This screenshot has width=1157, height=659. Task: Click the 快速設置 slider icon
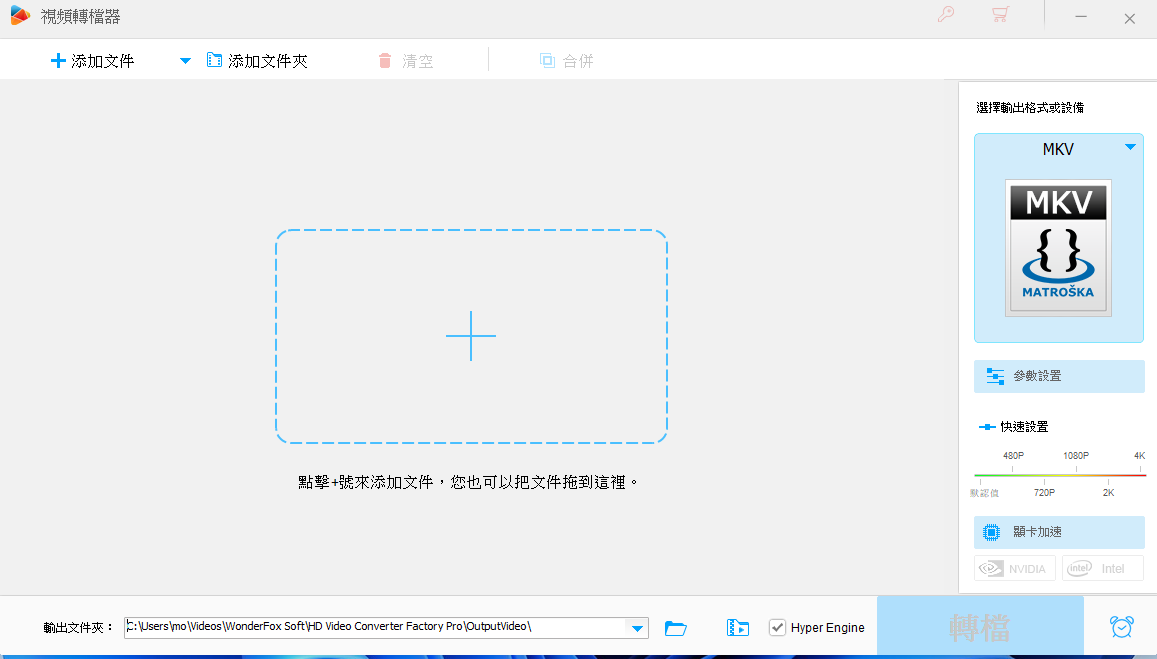pos(987,427)
